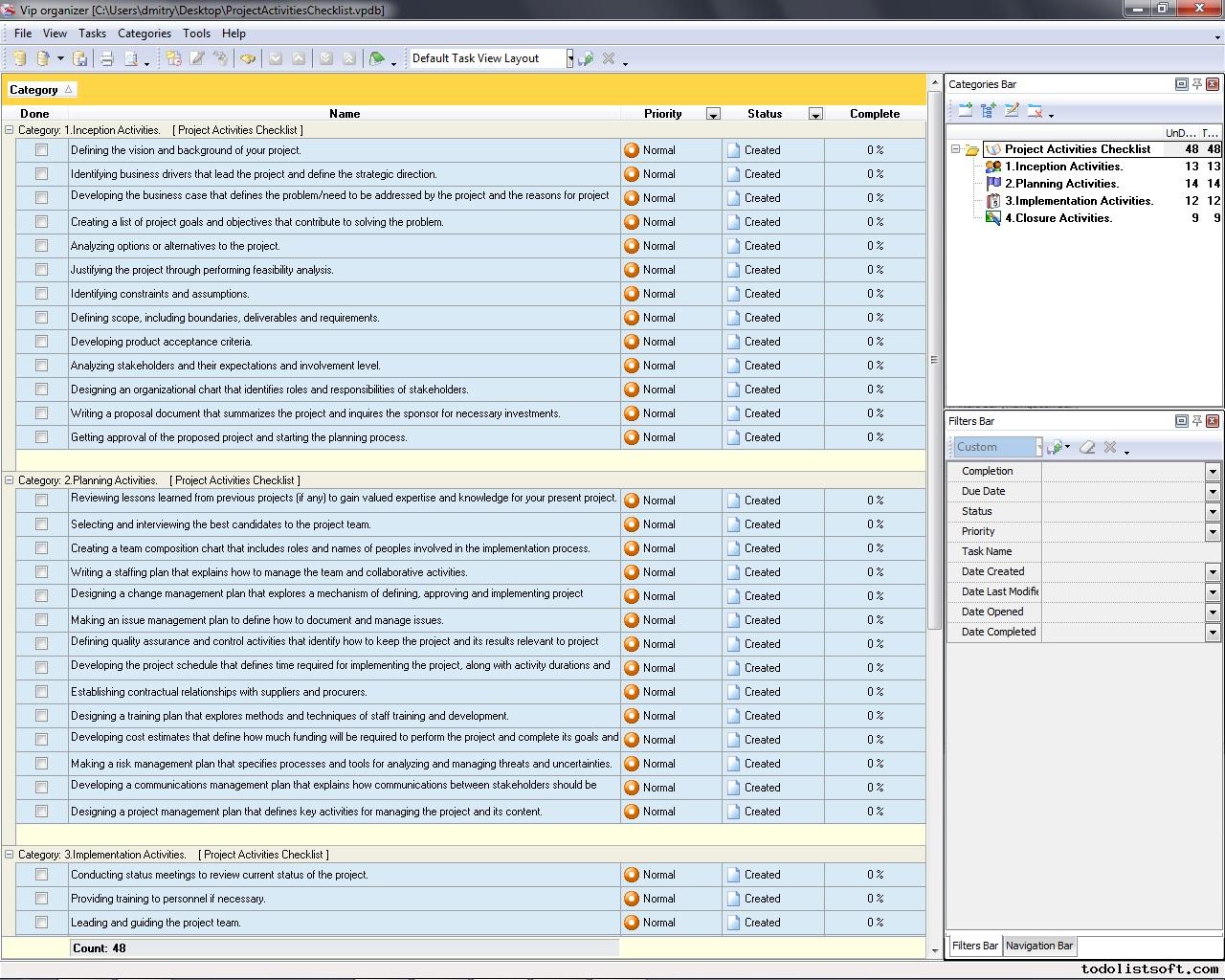
Task: Open the Completion filter dropdown arrow
Action: pyautogui.click(x=1212, y=471)
